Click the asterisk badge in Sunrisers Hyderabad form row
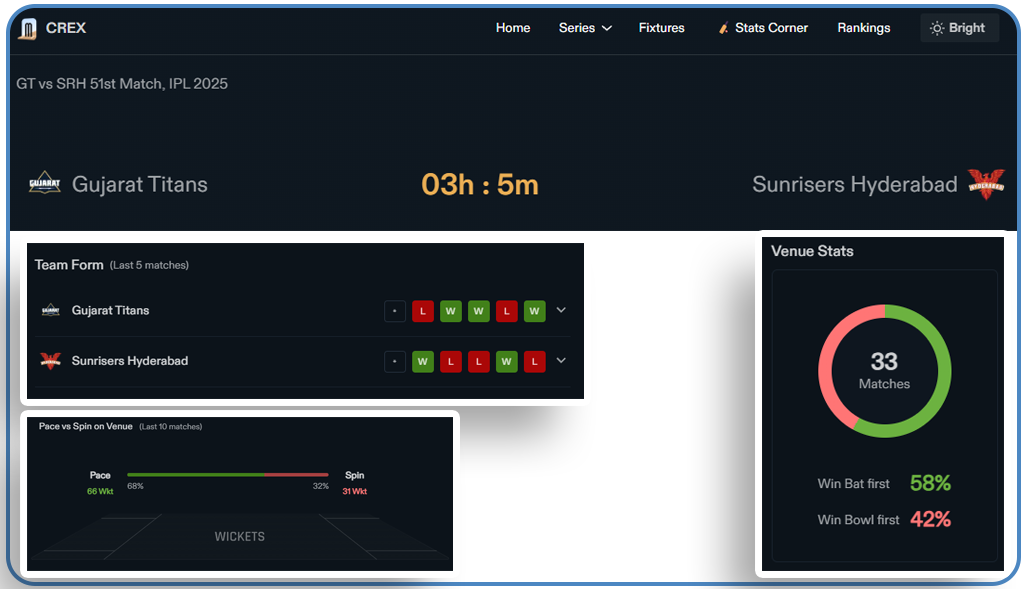1026x589 pixels. (x=395, y=361)
